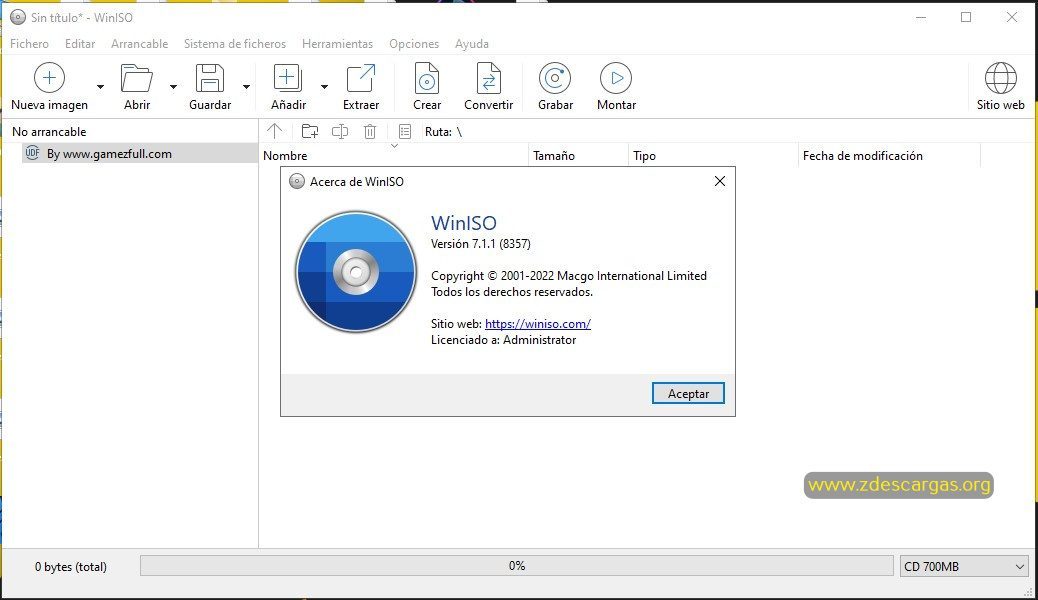Minimize the WinISO window
The image size is (1038, 600).
pyautogui.click(x=921, y=17)
